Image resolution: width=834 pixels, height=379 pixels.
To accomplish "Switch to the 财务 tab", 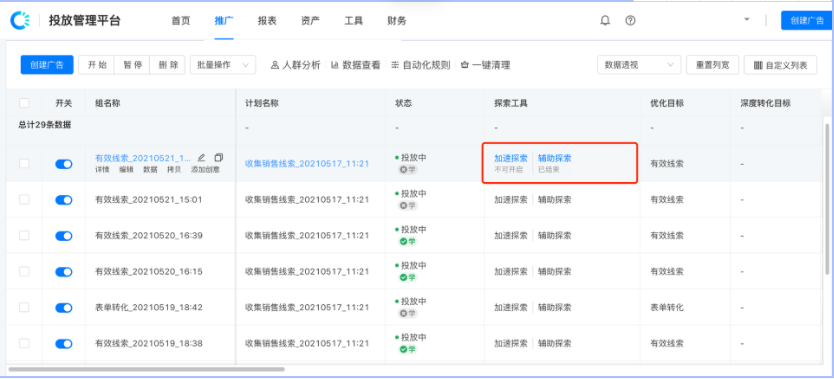I will click(397, 21).
